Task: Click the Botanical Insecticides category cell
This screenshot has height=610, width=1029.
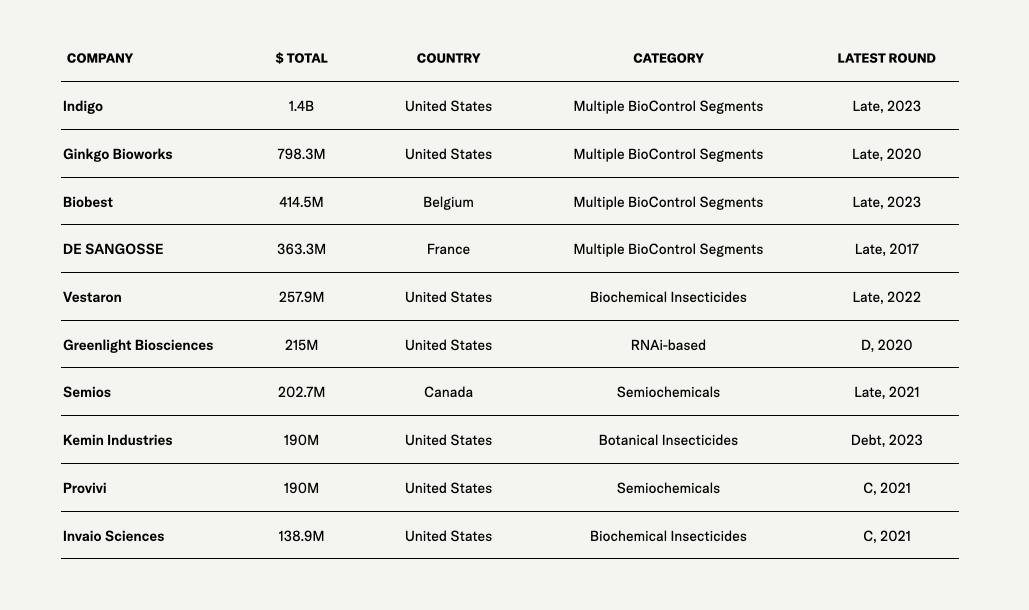Action: pyautogui.click(x=668, y=440)
